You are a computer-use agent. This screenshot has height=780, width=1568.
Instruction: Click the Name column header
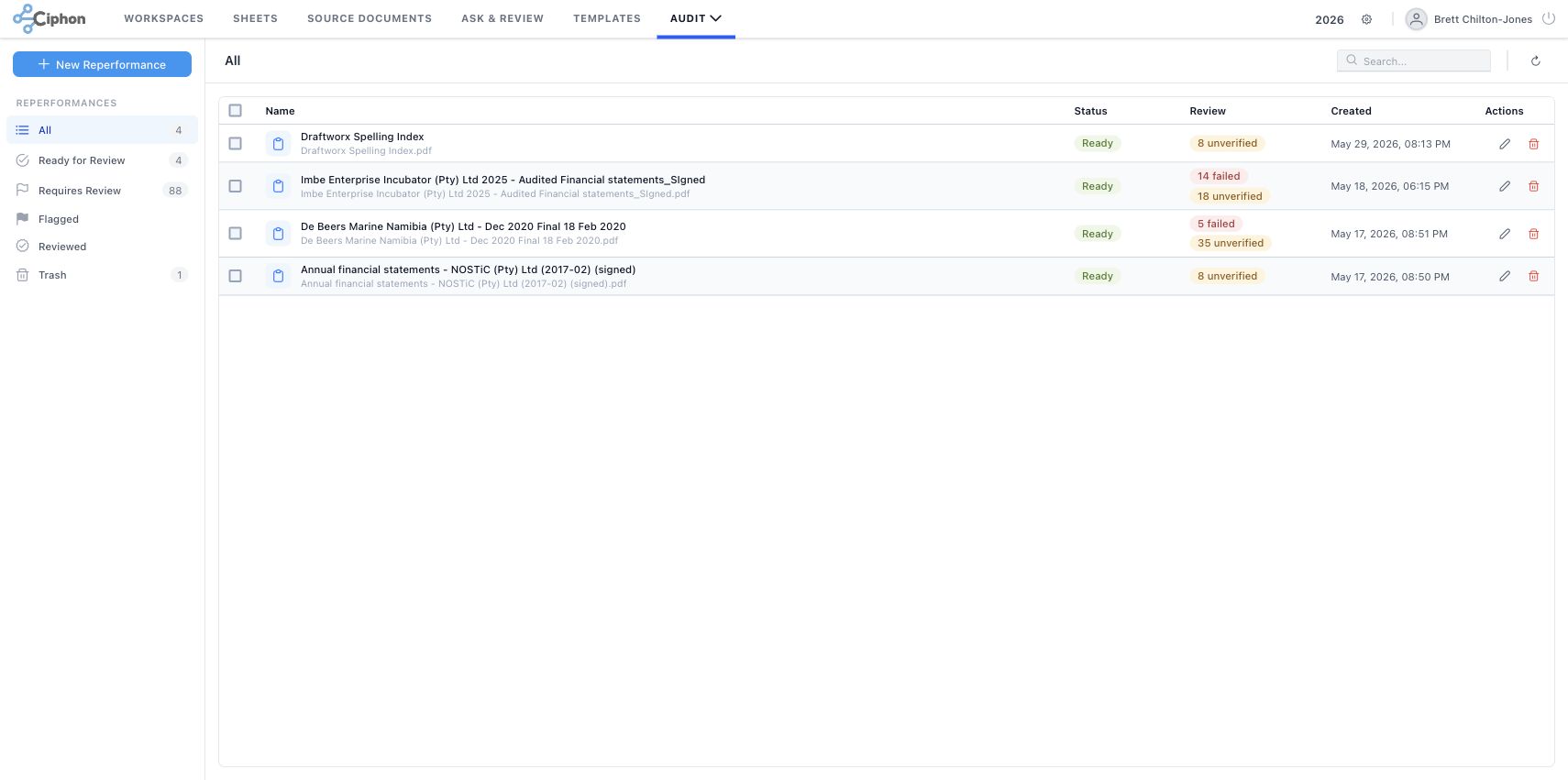280,111
